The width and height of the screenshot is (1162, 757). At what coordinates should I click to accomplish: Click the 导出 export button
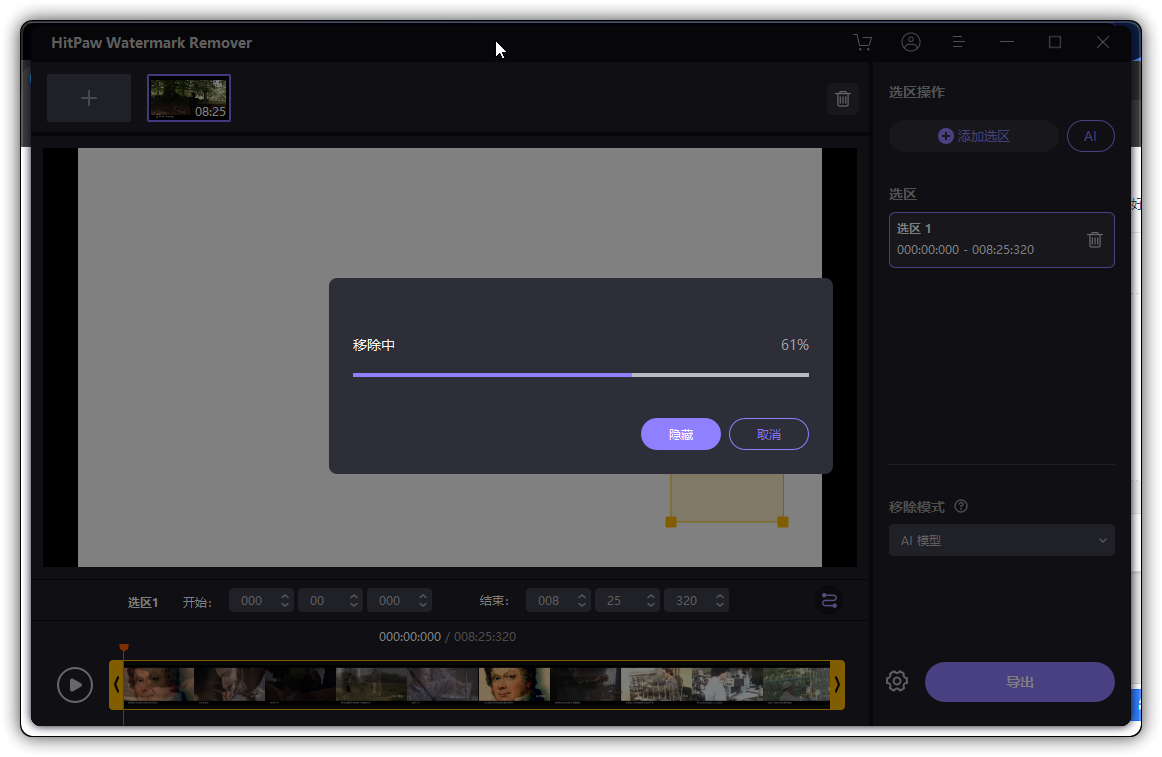point(1019,682)
